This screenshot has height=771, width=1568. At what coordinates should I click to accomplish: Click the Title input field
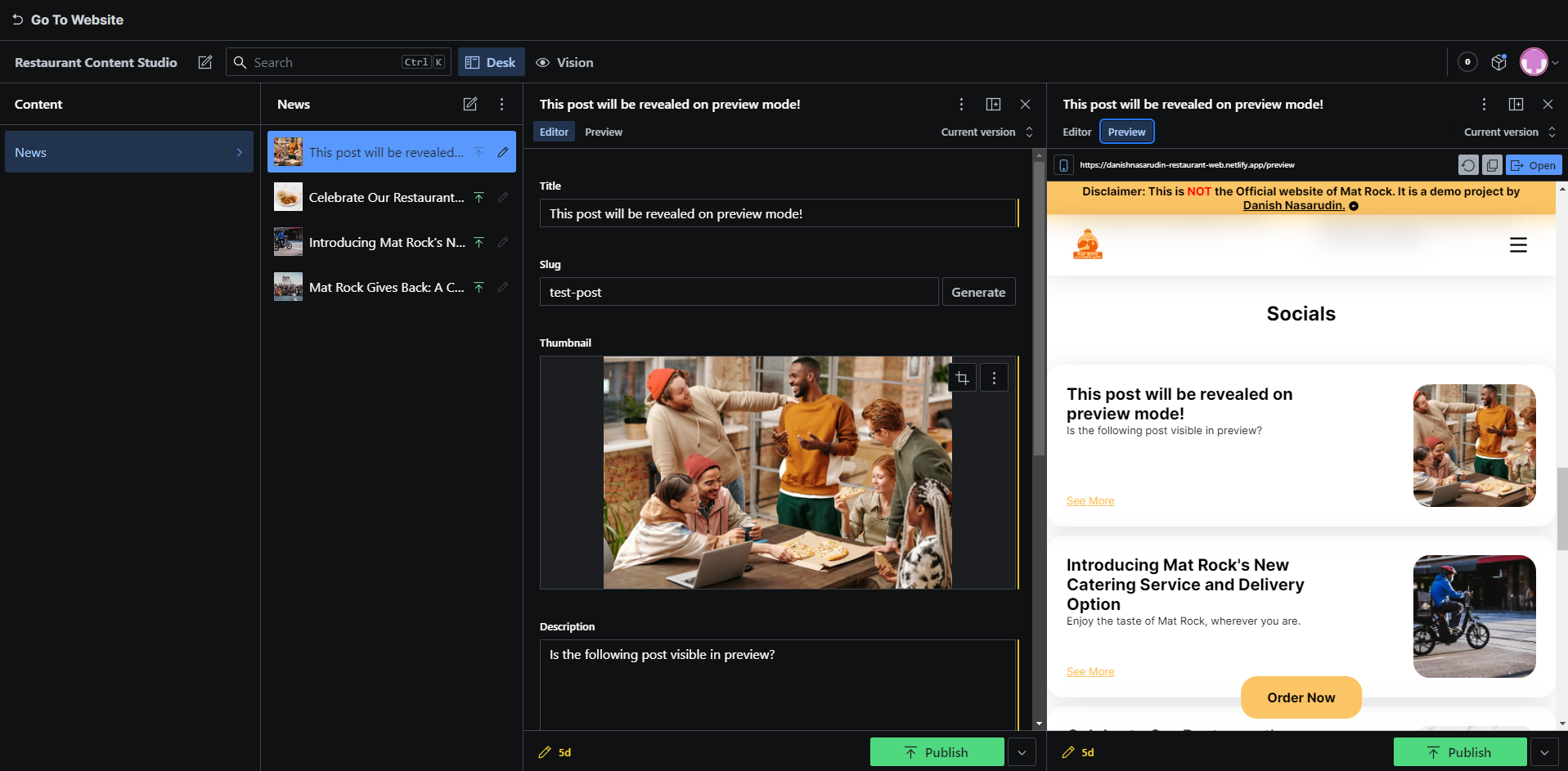778,213
